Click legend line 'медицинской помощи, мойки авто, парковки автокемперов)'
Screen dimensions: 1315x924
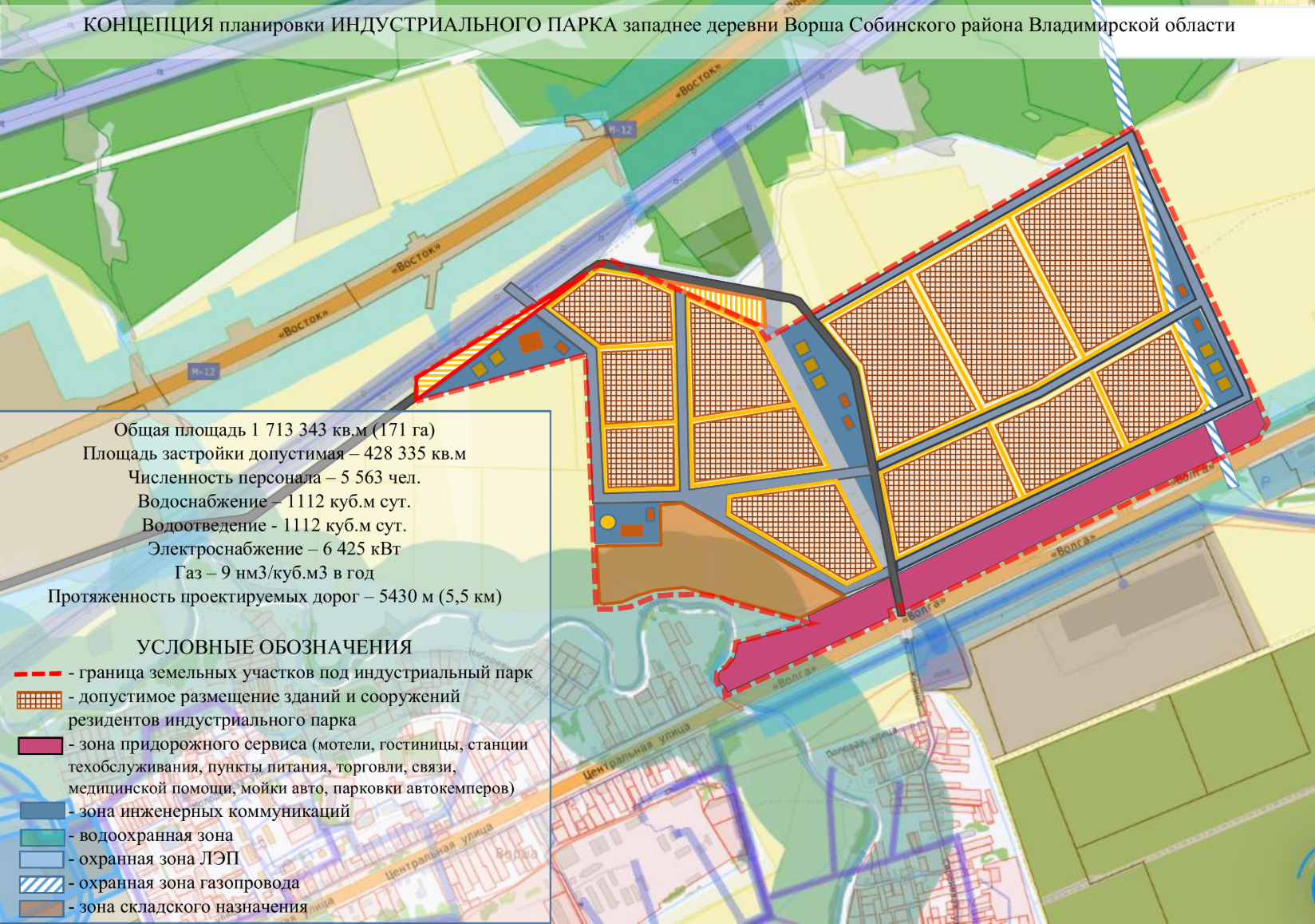tap(291, 788)
